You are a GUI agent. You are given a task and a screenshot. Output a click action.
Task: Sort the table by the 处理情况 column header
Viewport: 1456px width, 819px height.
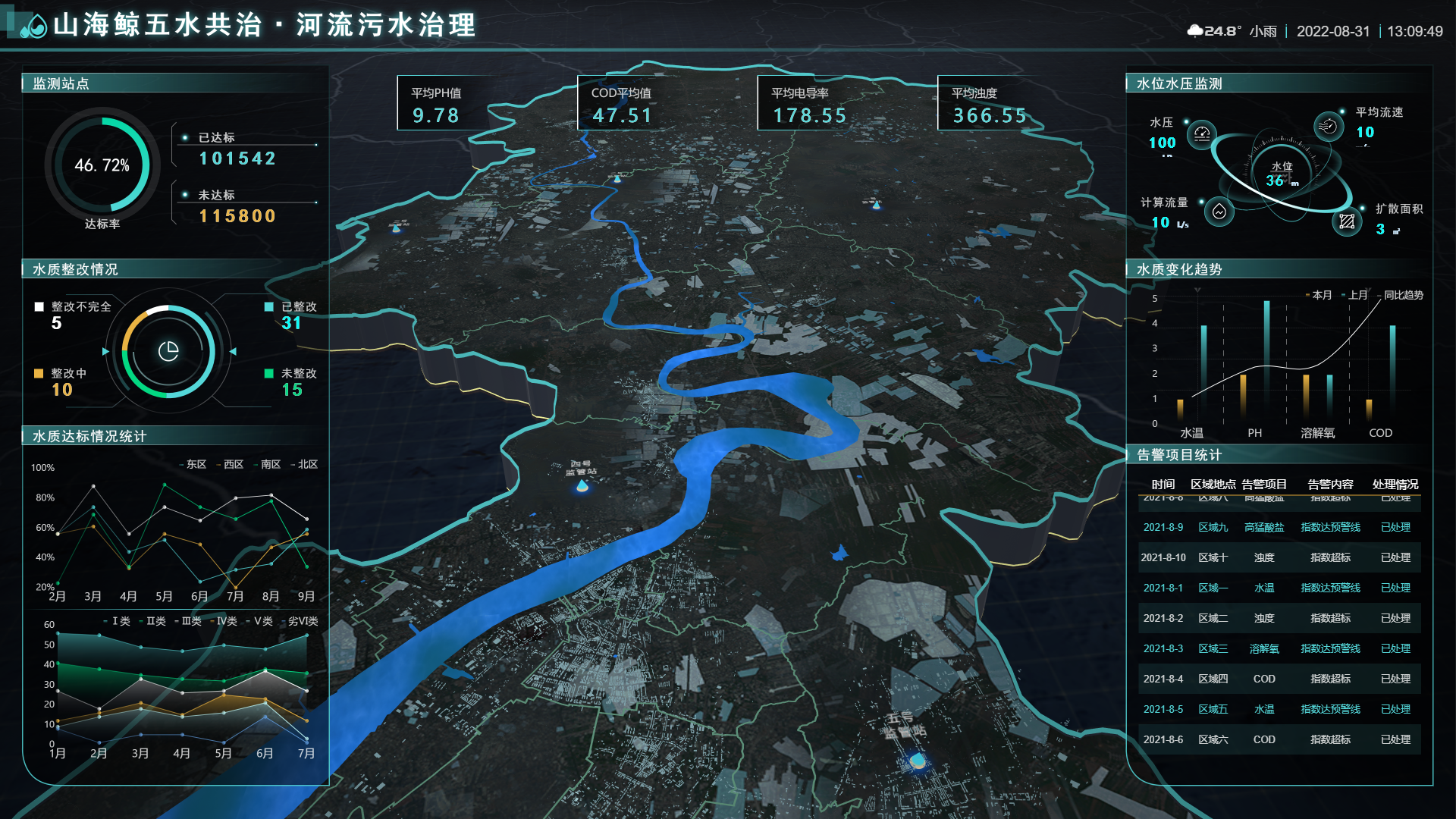click(1395, 485)
